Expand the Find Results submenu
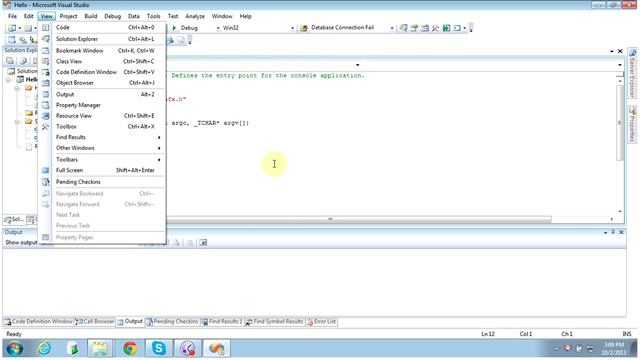 [x=102, y=137]
